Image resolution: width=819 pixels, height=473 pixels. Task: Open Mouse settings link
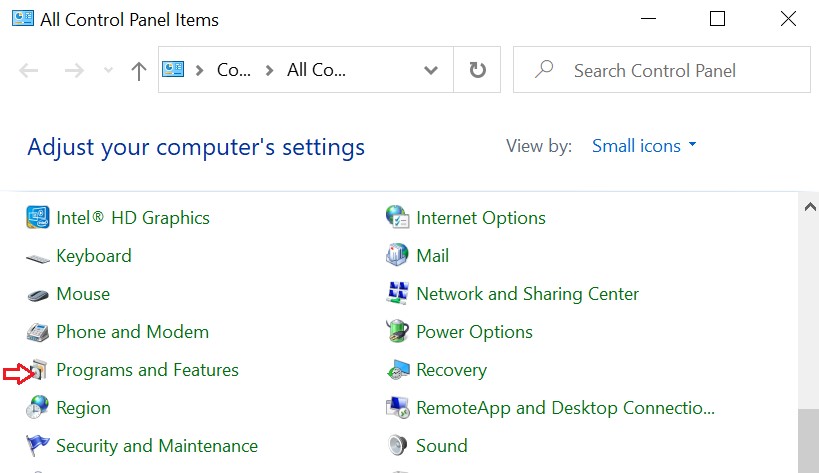(83, 294)
